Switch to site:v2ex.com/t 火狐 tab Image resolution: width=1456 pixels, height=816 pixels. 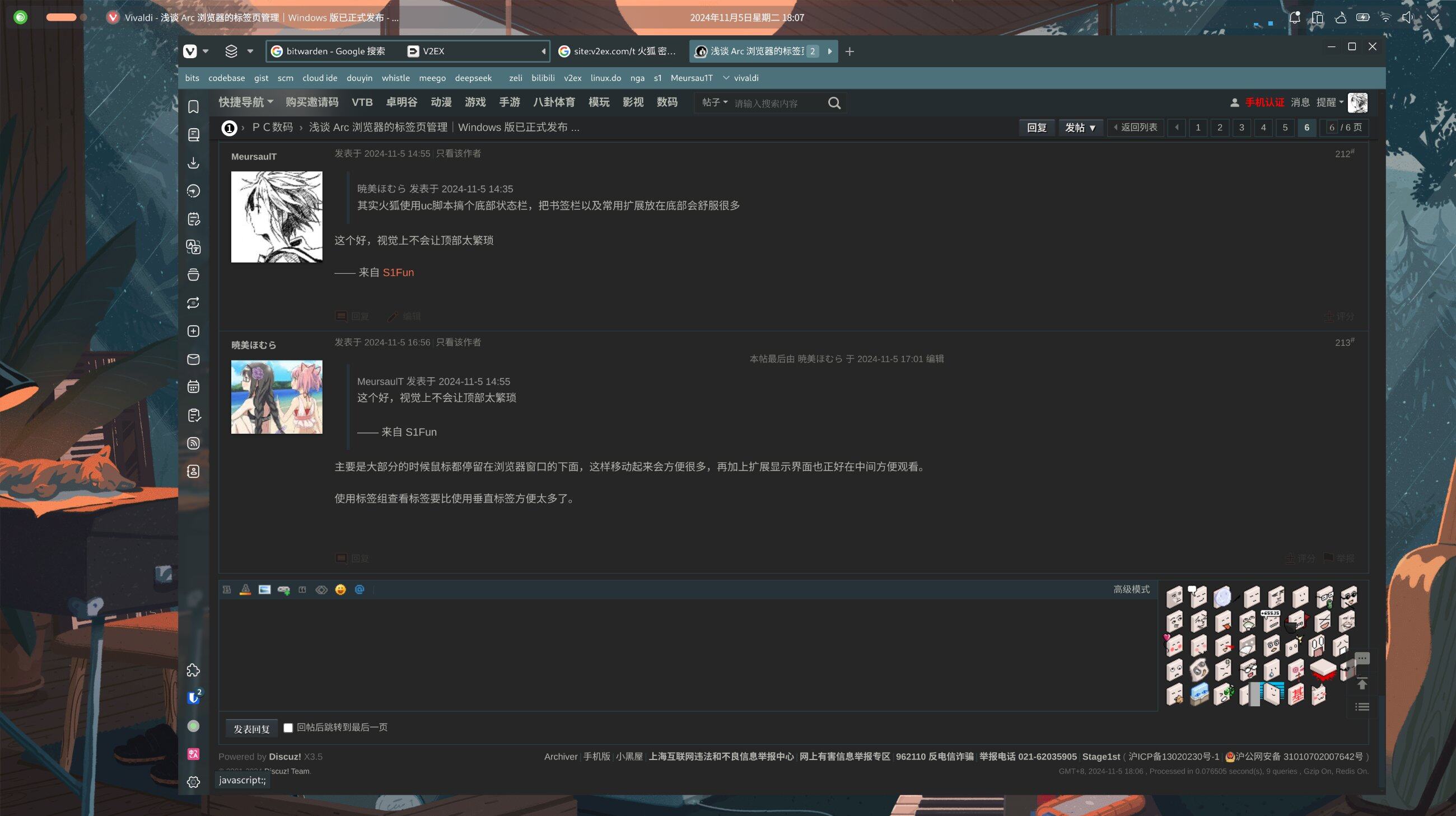(x=618, y=51)
